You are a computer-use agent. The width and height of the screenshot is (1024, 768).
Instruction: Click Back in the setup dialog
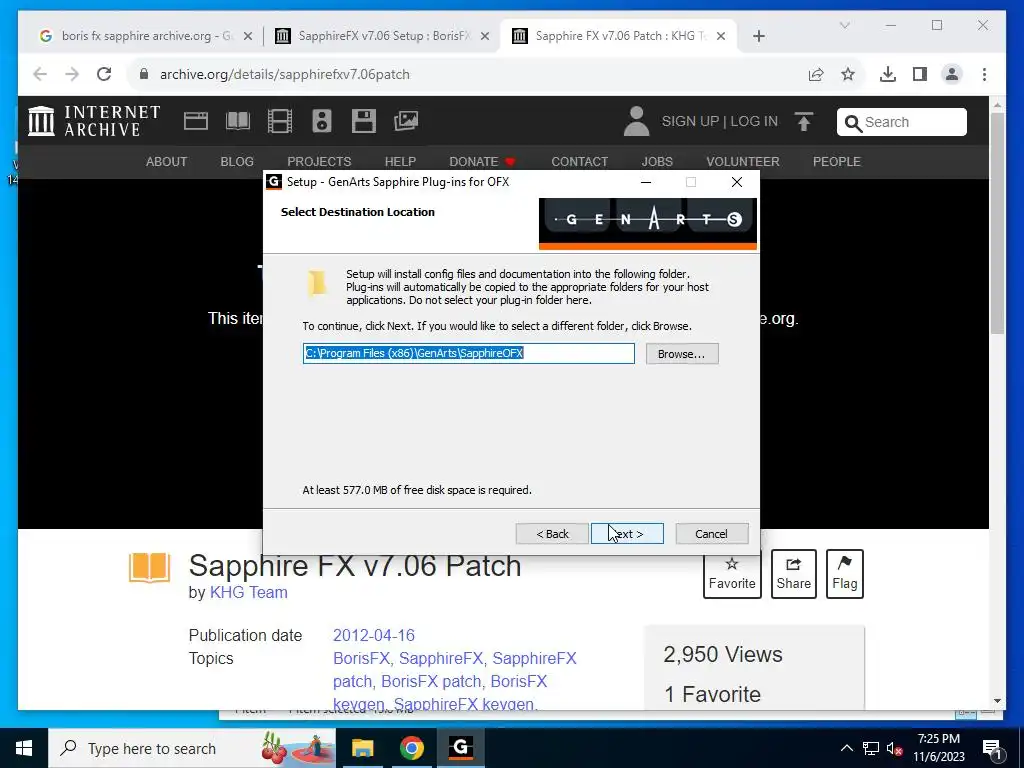pos(552,534)
